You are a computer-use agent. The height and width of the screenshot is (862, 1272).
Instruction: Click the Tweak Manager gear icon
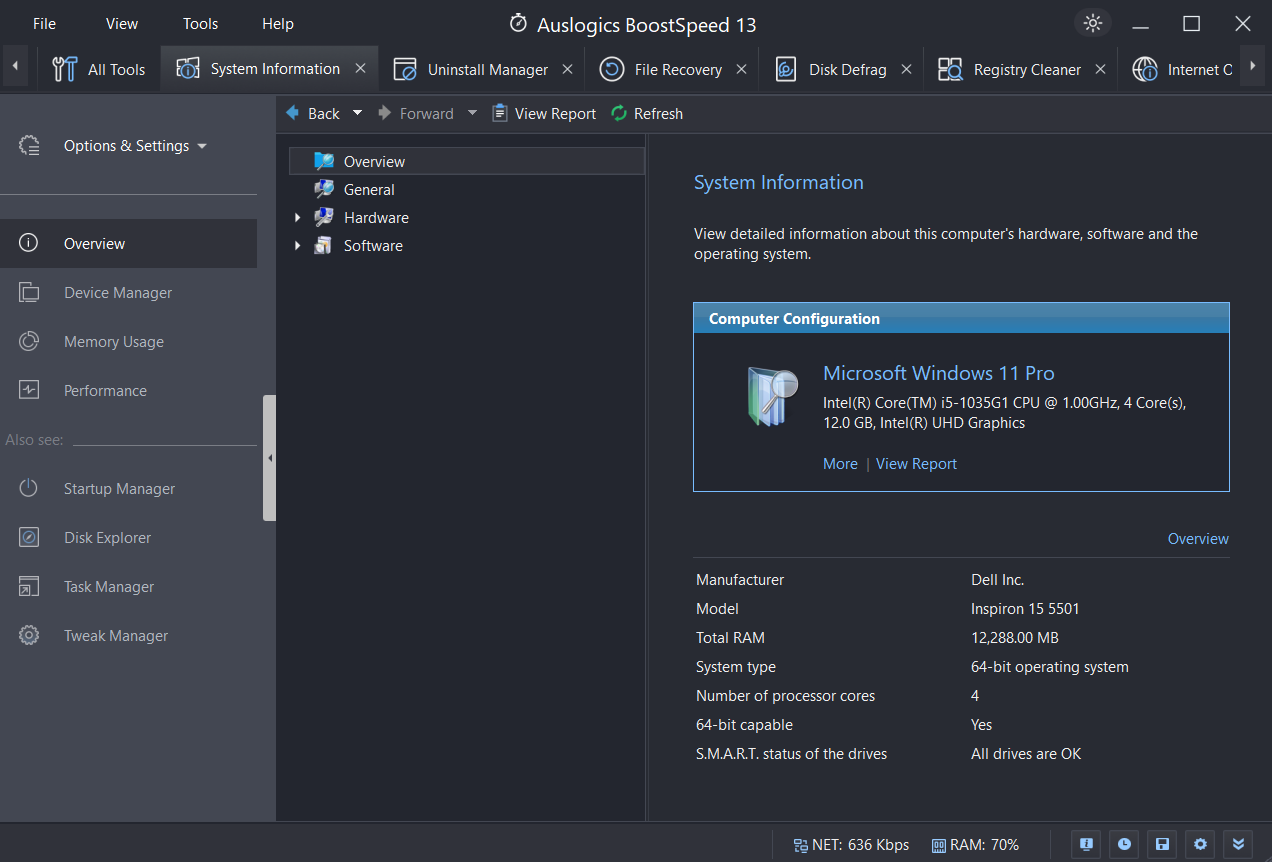pyautogui.click(x=29, y=635)
